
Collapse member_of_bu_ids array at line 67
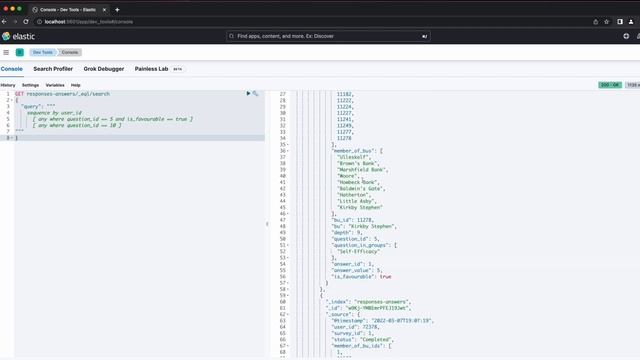(x=288, y=346)
